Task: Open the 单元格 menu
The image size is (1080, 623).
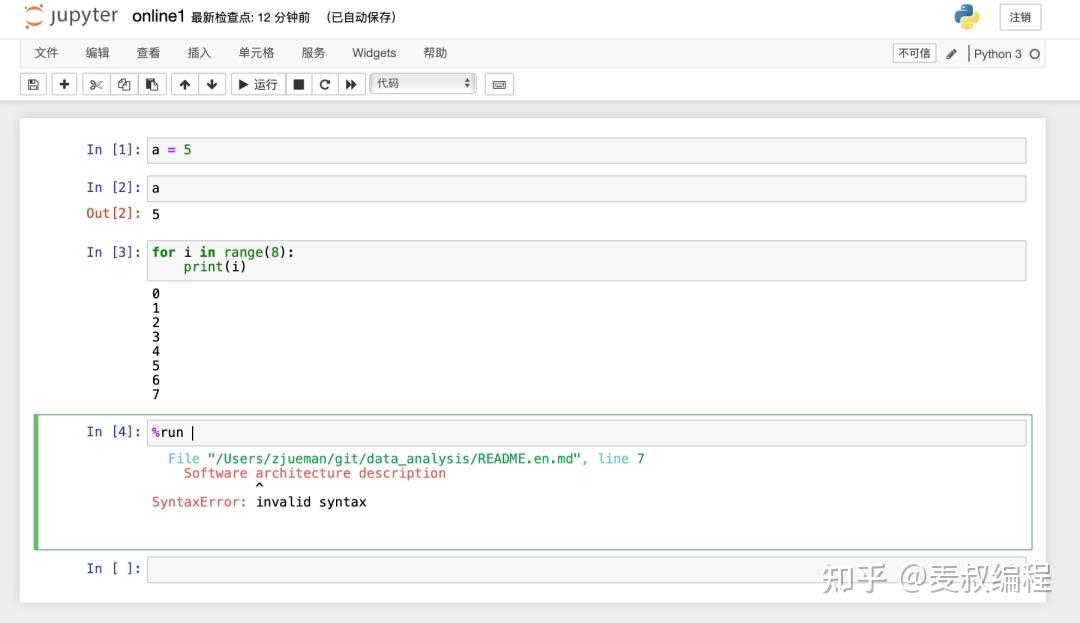Action: (256, 52)
